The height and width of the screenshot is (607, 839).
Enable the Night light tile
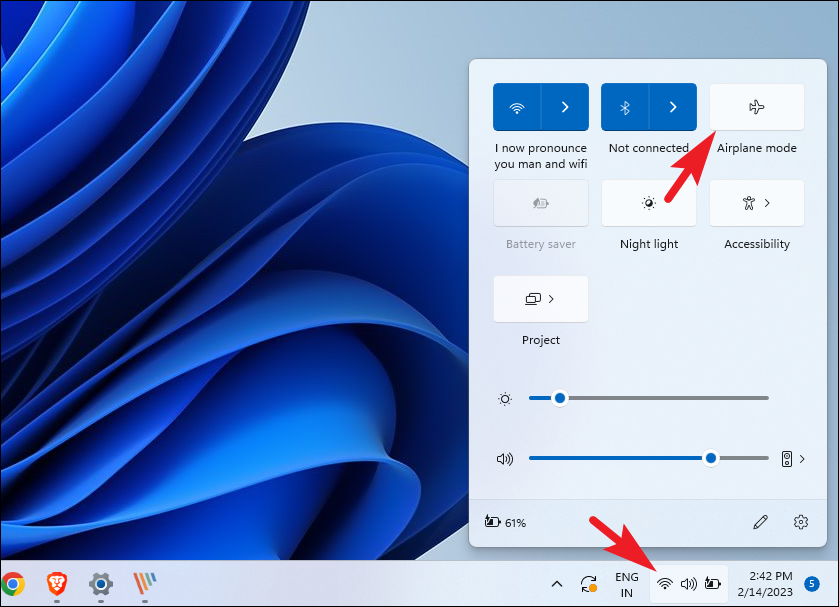click(x=648, y=203)
